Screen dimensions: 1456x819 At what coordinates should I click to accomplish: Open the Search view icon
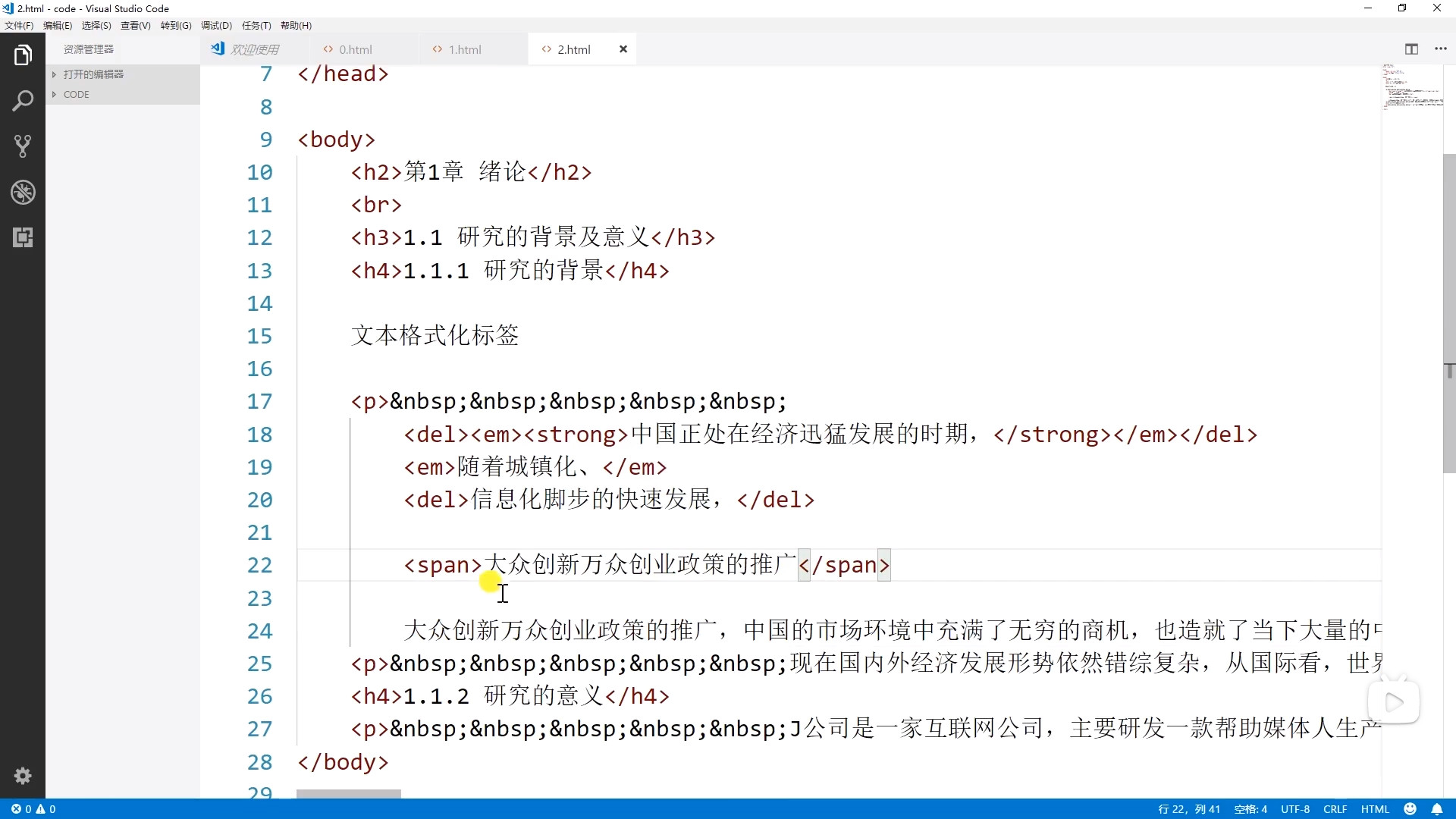pos(23,101)
